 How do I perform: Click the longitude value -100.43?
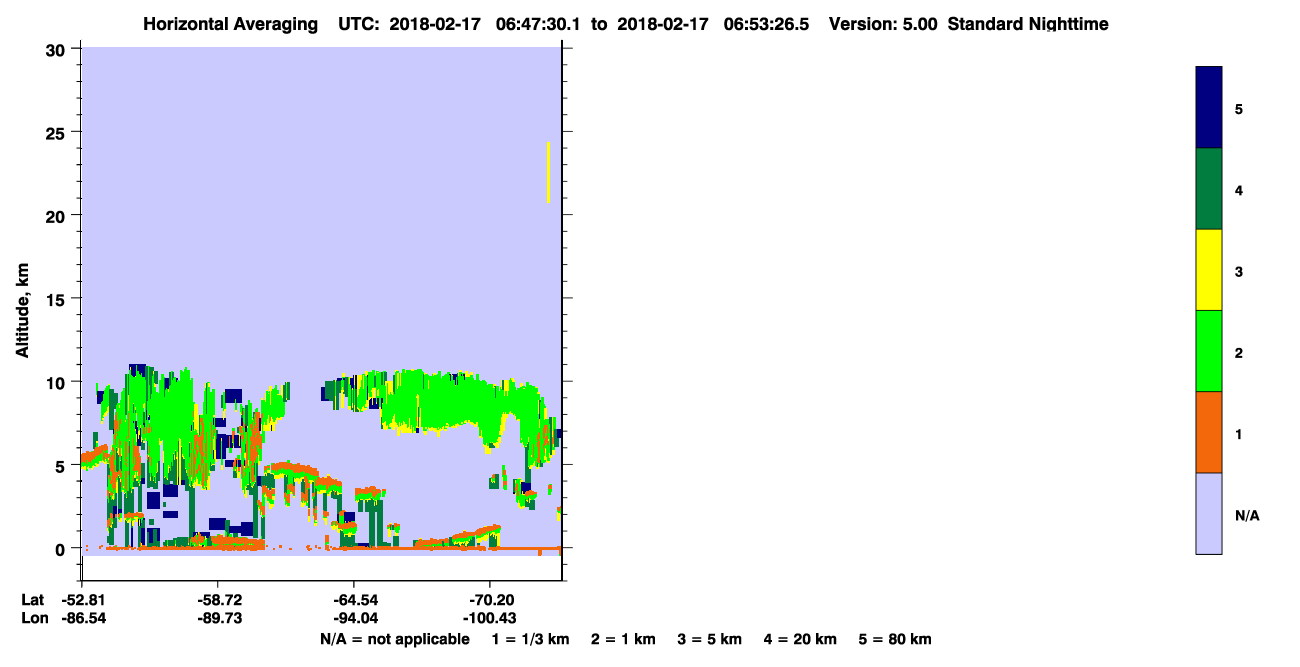(x=489, y=618)
